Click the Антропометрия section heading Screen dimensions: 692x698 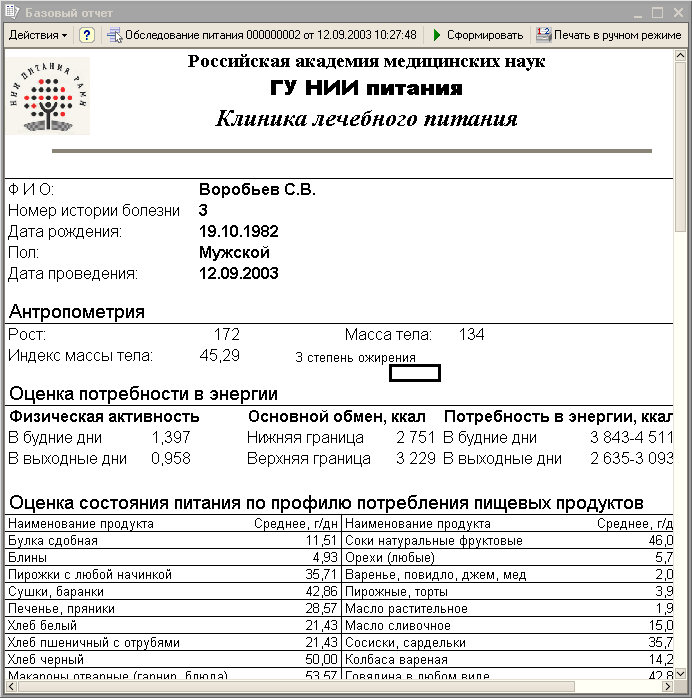pos(77,312)
